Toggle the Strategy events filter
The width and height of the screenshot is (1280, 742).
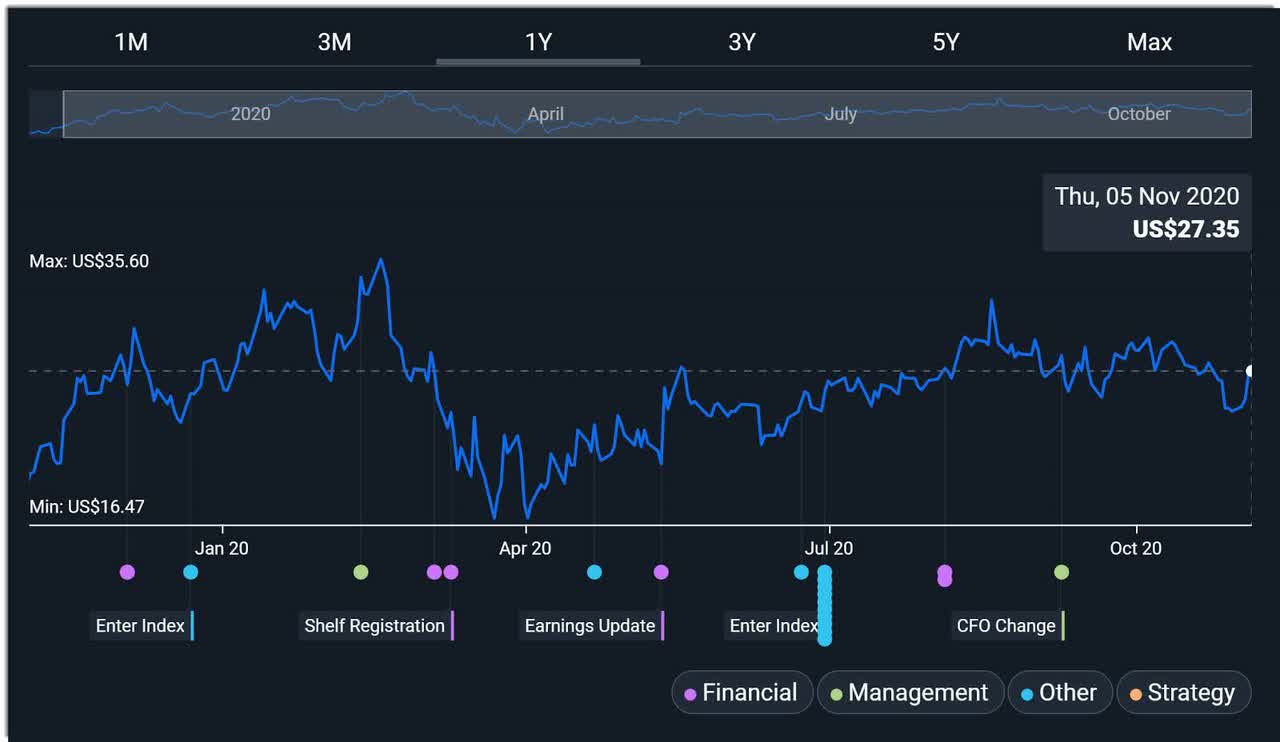(x=1183, y=692)
